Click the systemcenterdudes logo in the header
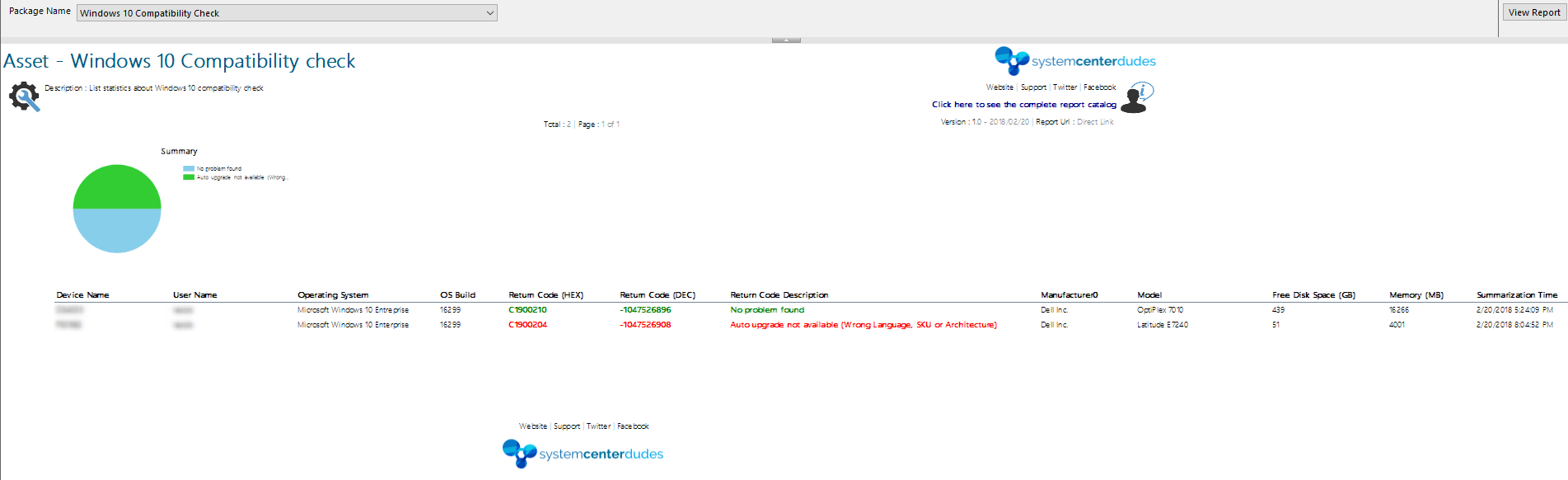 pyautogui.click(x=1075, y=61)
